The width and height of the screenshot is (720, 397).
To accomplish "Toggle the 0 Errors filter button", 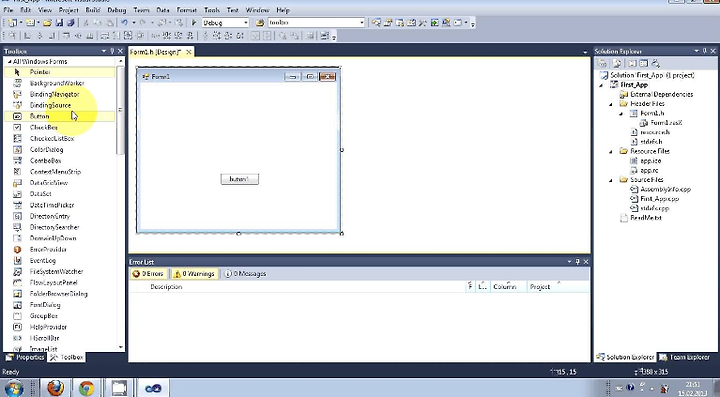I will point(149,274).
